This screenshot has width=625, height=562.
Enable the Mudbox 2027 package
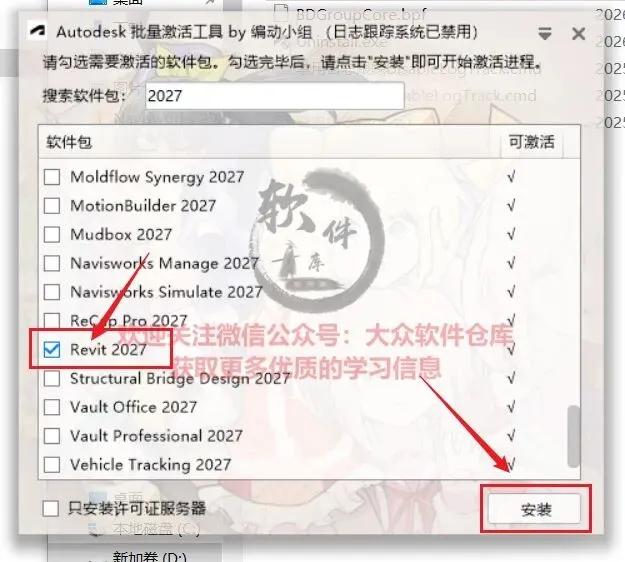coord(52,234)
